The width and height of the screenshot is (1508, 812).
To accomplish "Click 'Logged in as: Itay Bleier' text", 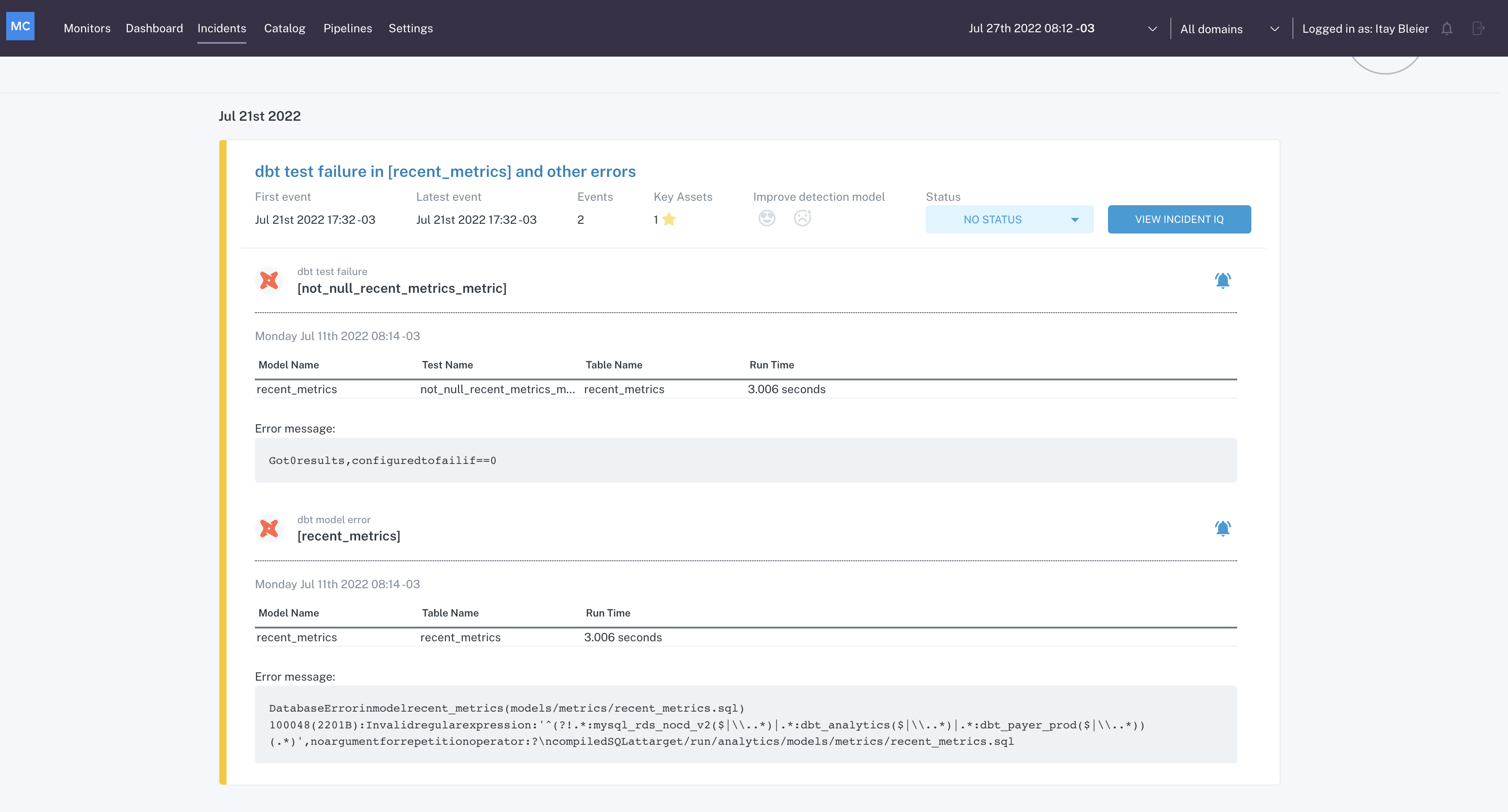I will pyautogui.click(x=1365, y=29).
